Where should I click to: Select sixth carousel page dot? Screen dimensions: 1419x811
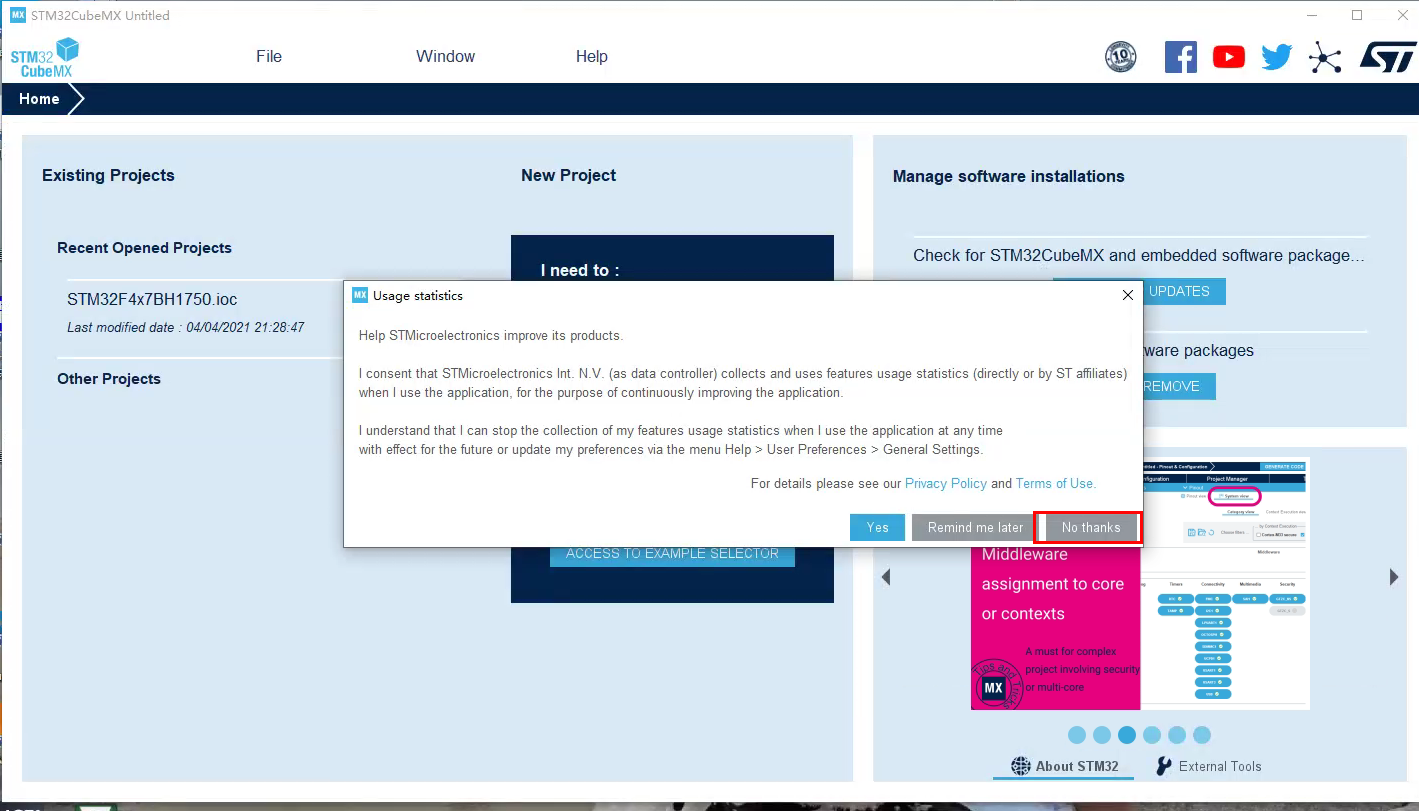[x=1202, y=735]
